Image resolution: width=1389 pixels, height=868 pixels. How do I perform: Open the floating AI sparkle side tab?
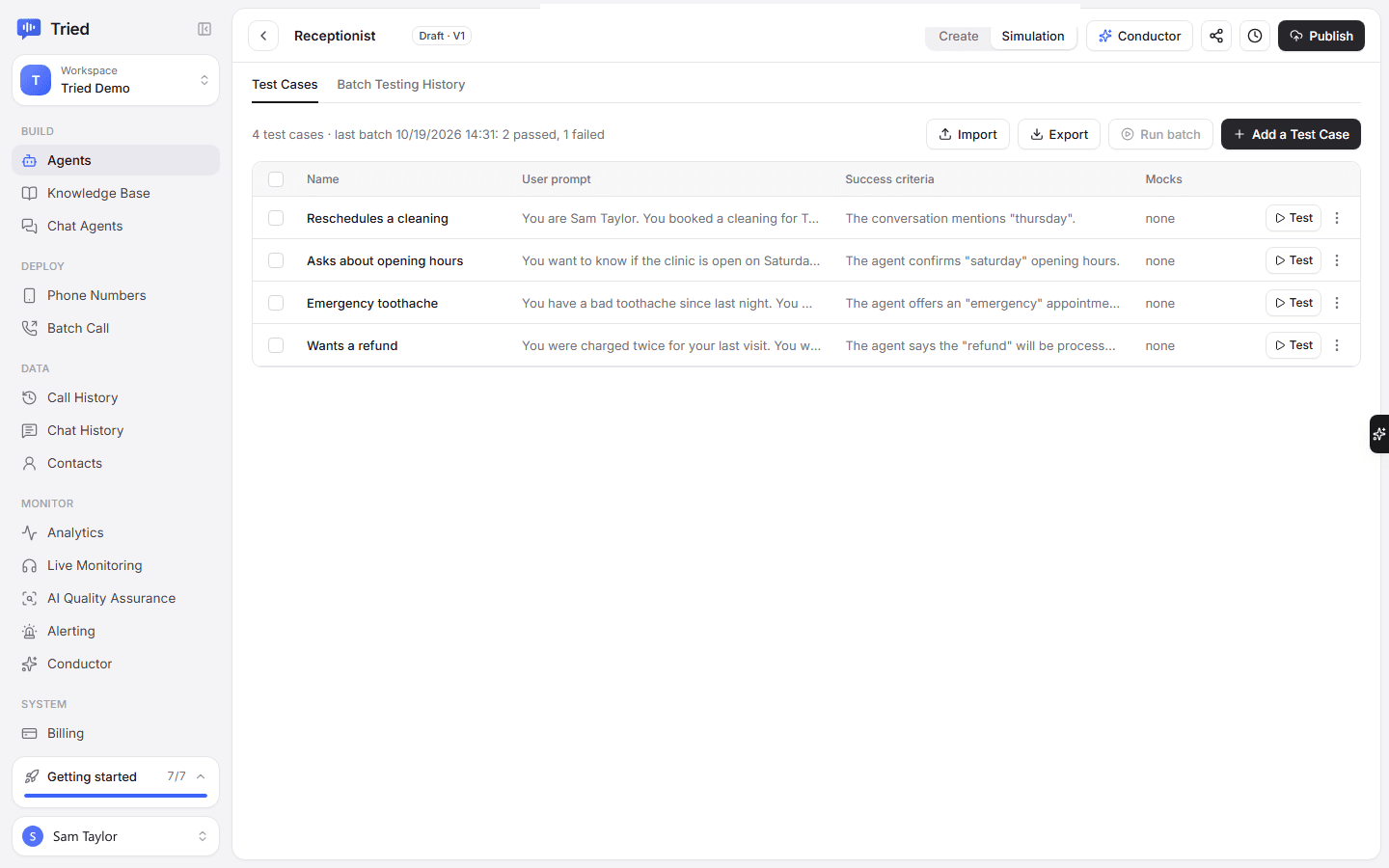(1379, 434)
